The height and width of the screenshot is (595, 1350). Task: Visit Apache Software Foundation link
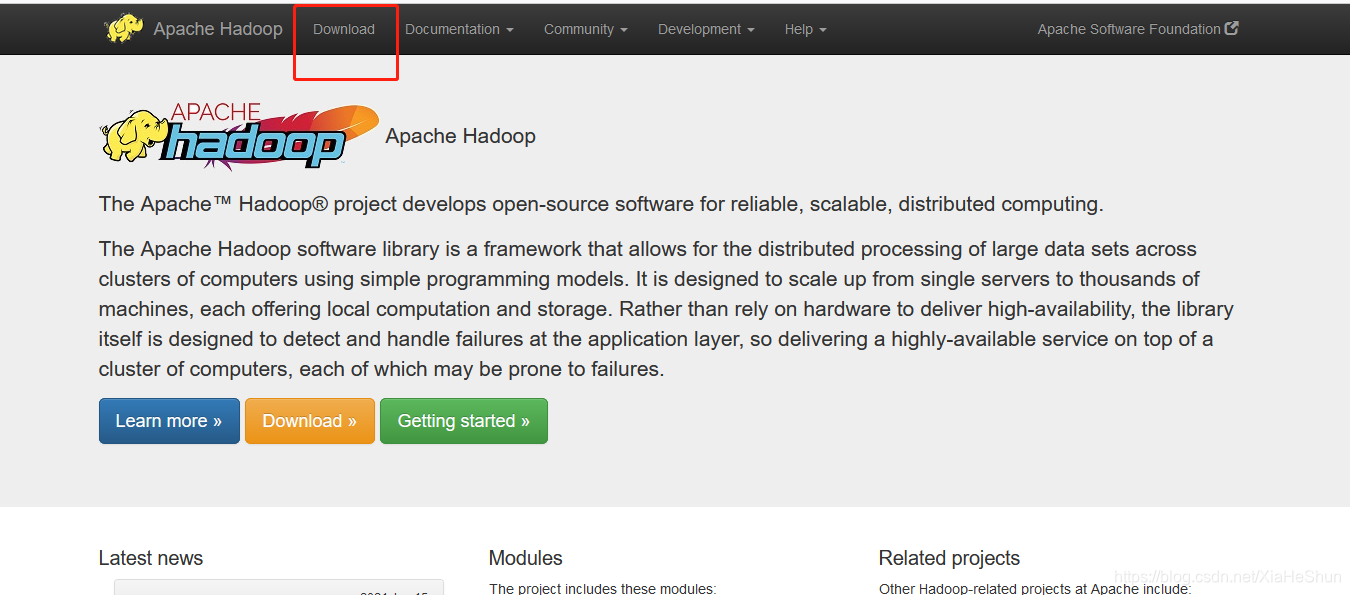pos(1138,29)
